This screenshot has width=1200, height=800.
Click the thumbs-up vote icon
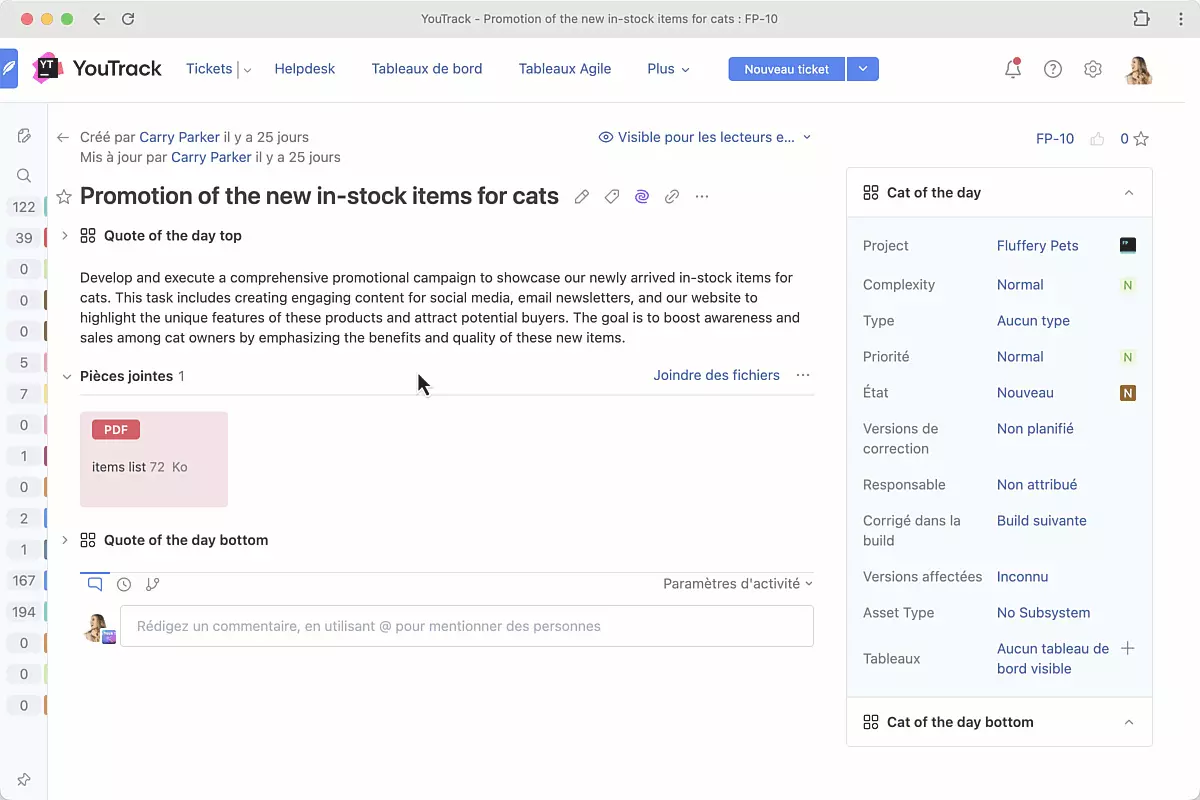coord(1097,139)
